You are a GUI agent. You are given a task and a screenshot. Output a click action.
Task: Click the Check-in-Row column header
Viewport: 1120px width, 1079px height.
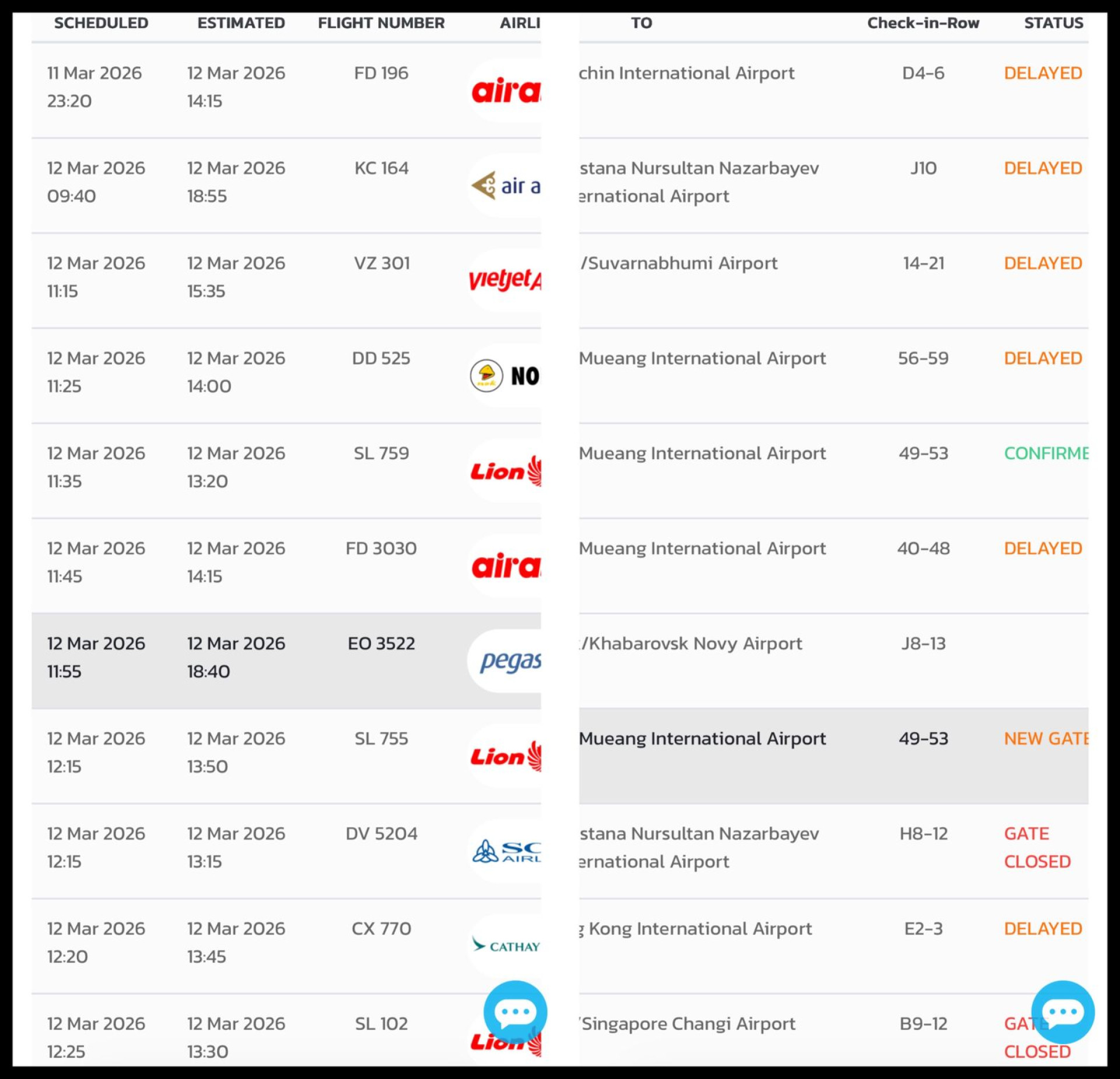(923, 23)
